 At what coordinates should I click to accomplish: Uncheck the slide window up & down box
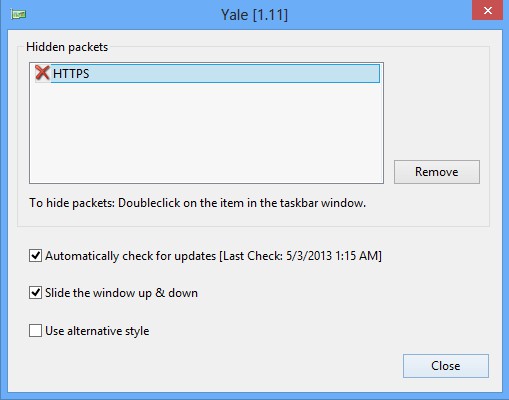click(35, 293)
